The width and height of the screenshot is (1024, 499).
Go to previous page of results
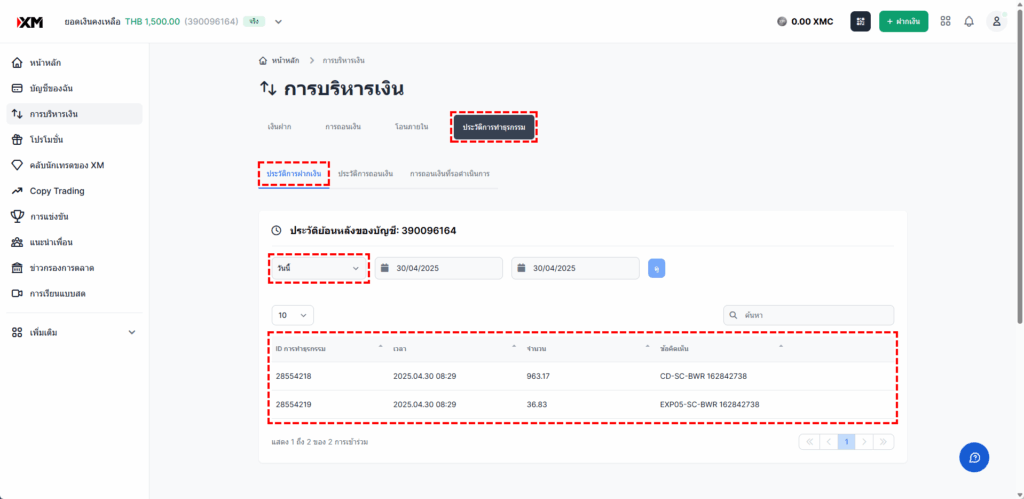828,442
